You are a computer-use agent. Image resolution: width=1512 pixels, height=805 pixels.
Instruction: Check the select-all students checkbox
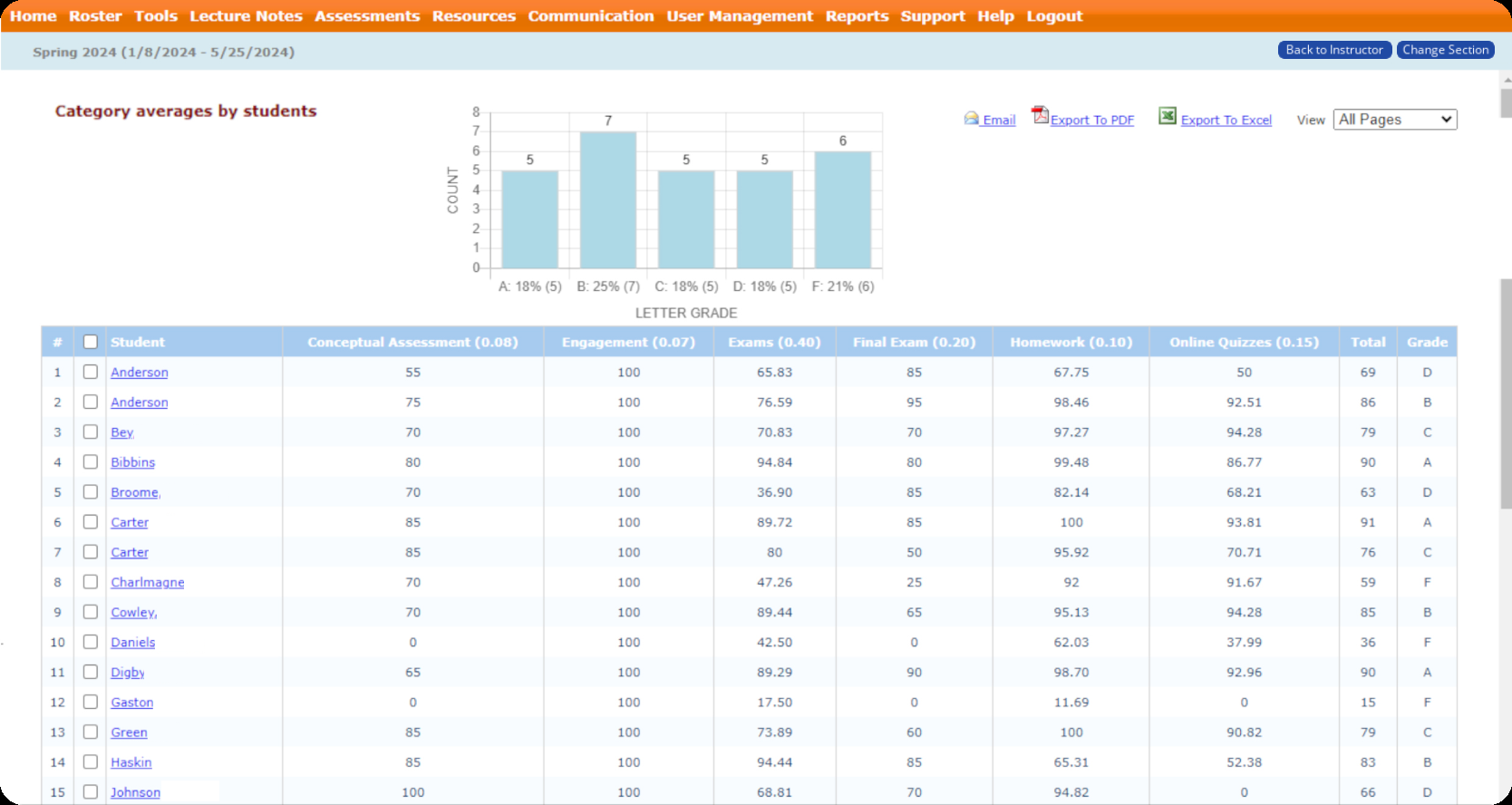91,342
